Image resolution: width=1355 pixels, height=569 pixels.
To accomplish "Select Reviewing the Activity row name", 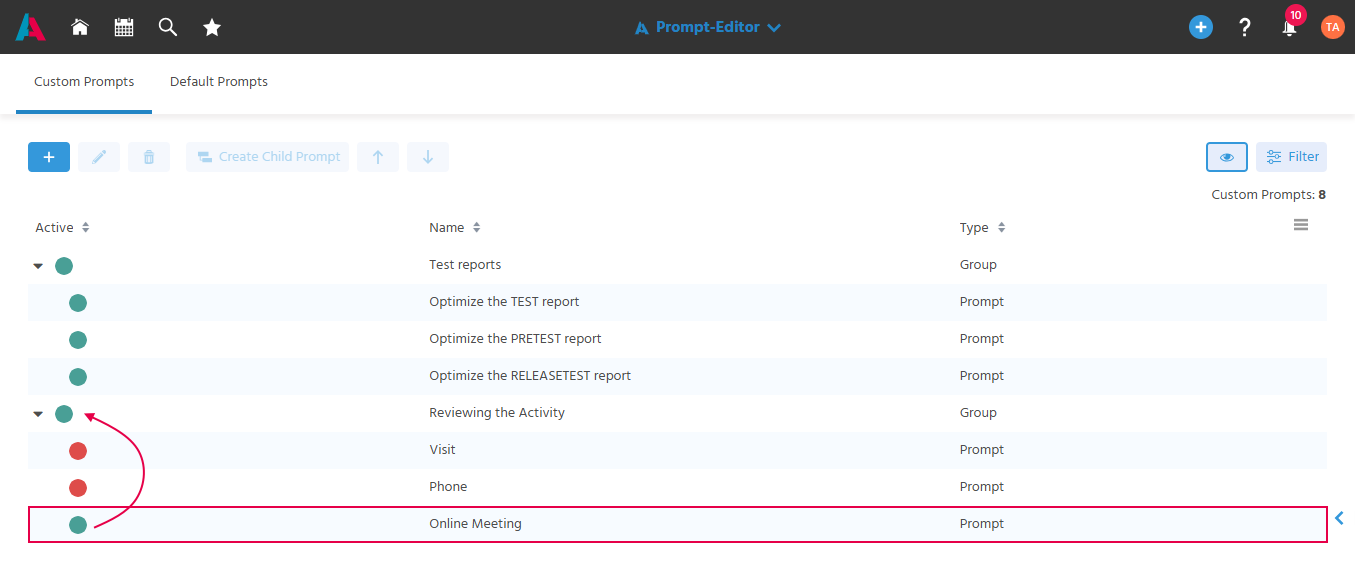I will point(497,413).
